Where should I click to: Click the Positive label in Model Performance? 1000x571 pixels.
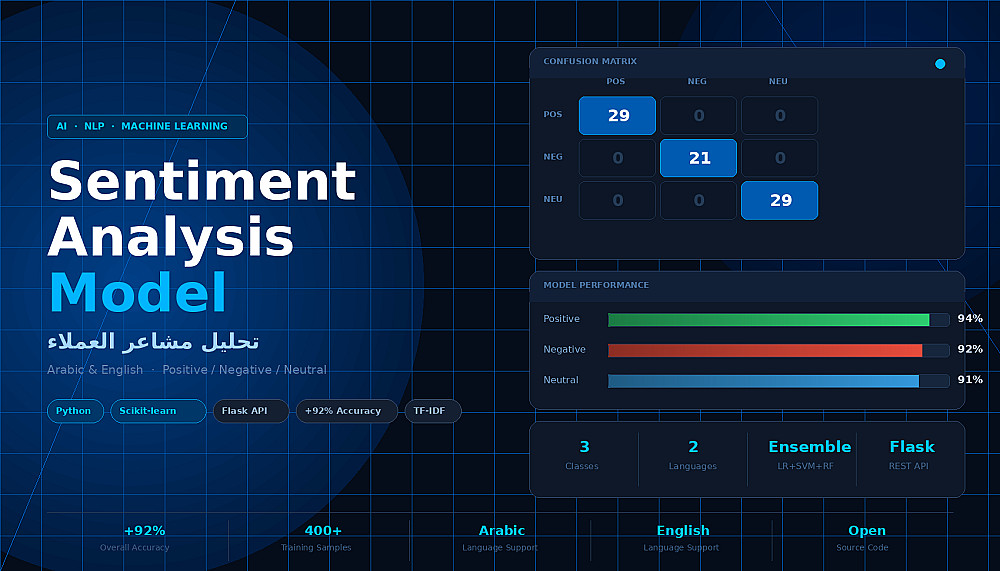(x=561, y=319)
